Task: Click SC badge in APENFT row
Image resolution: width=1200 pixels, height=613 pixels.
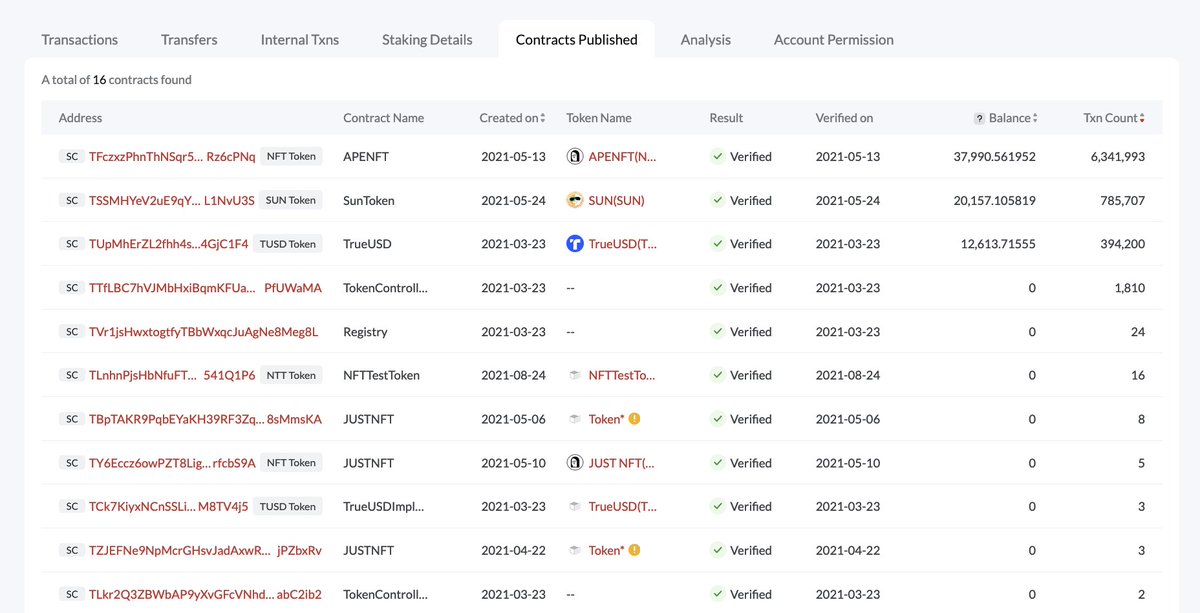Action: tap(72, 157)
